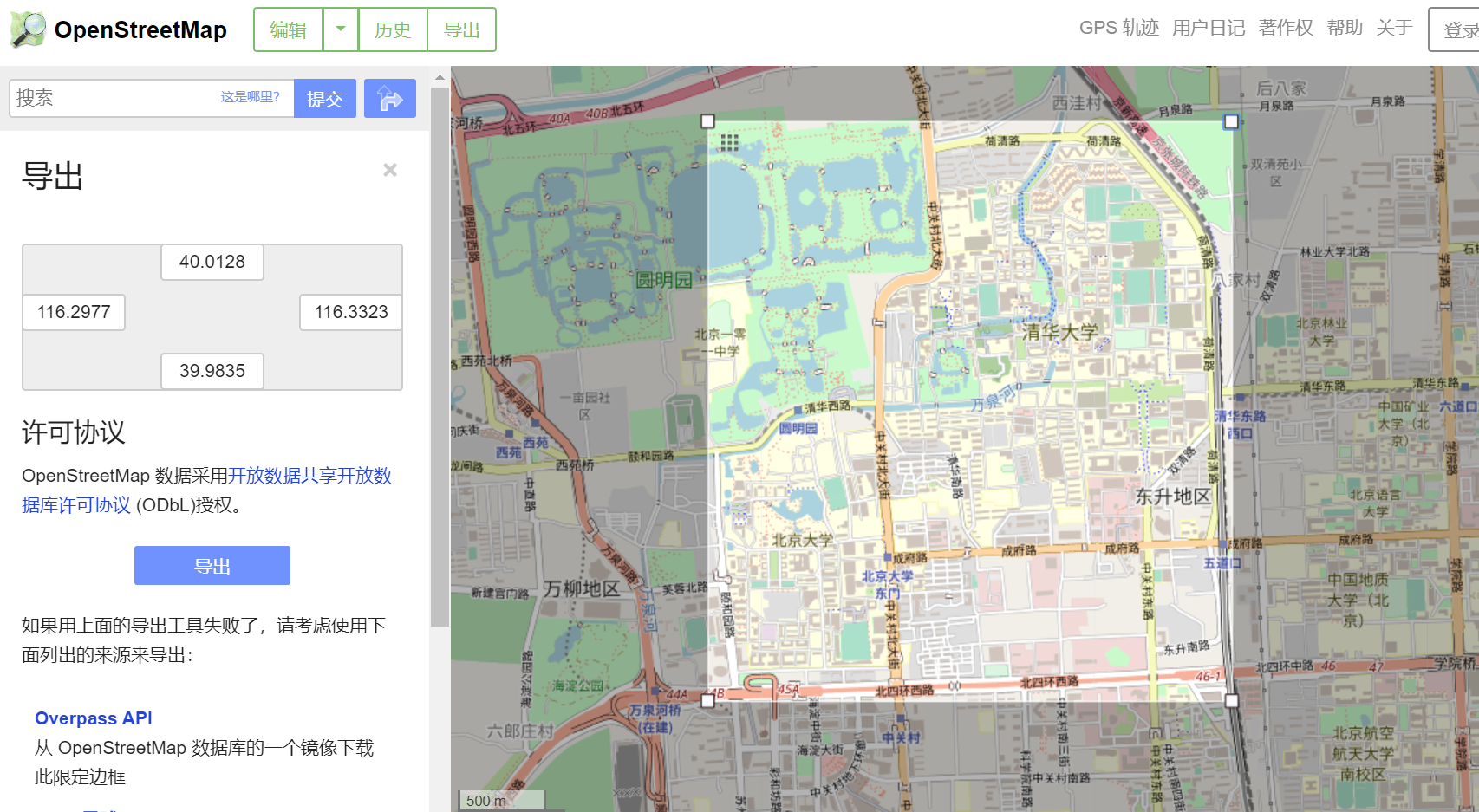This screenshot has width=1479, height=812.
Task: Click the 北京林业大学 label
Action: click(1322, 332)
